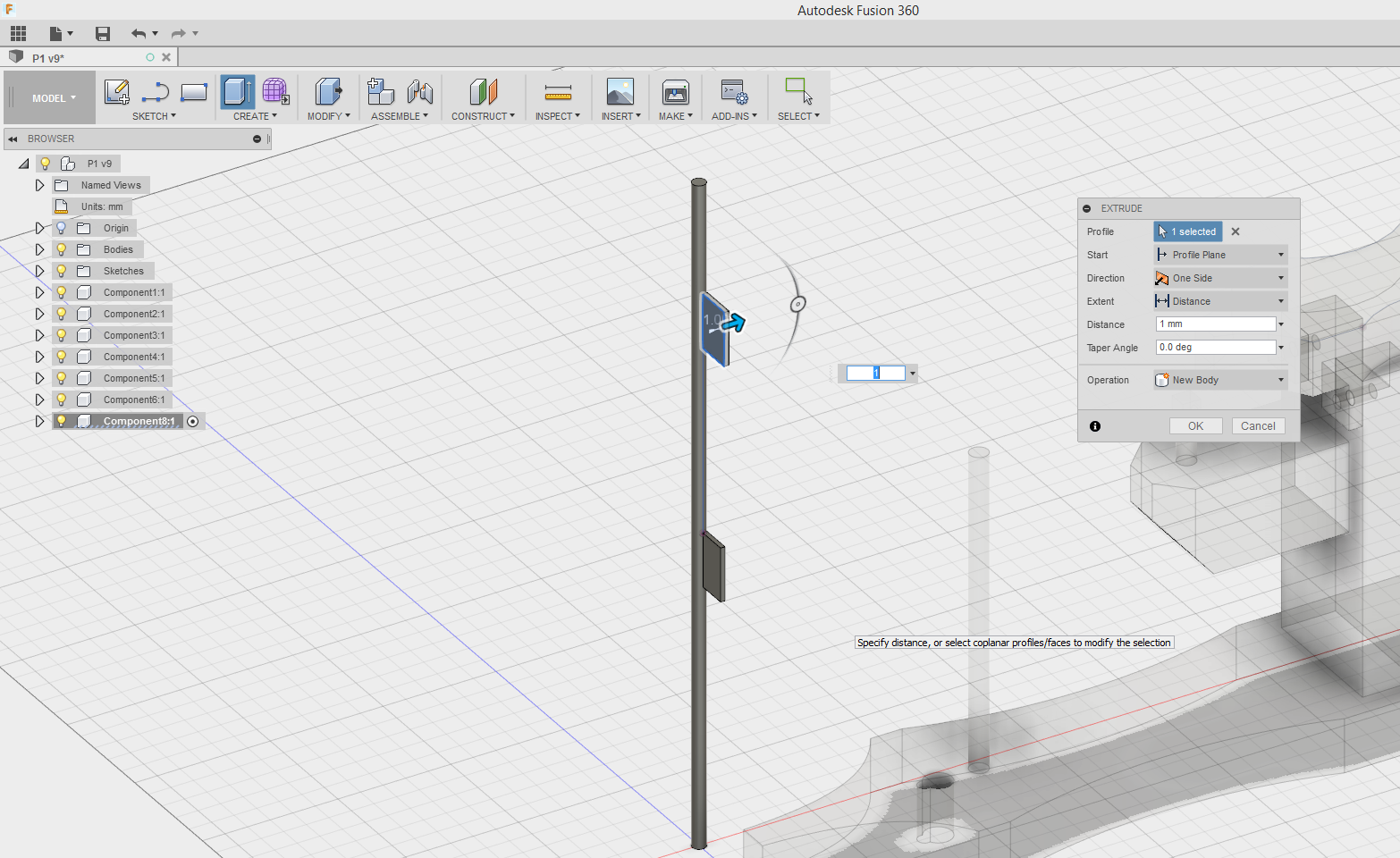
Task: Select the New Component assemble icon
Action: 381,92
